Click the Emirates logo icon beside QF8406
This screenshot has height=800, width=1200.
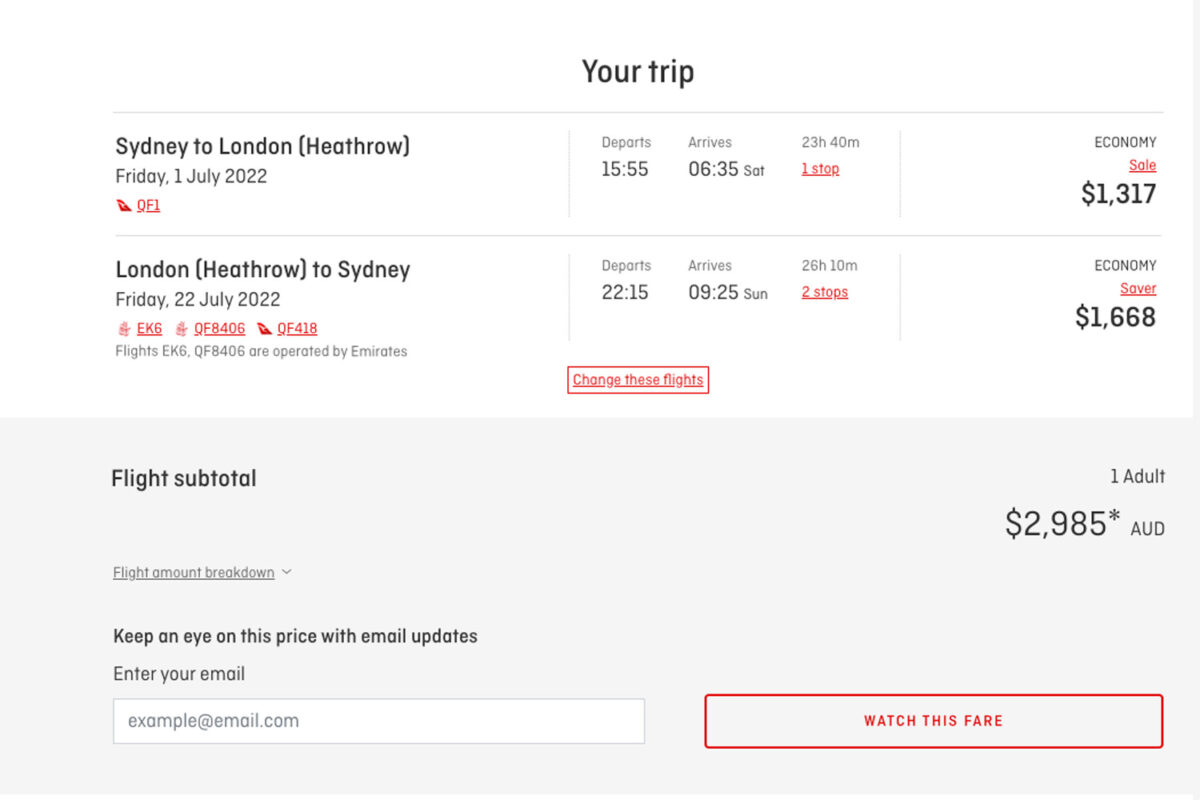coord(182,329)
